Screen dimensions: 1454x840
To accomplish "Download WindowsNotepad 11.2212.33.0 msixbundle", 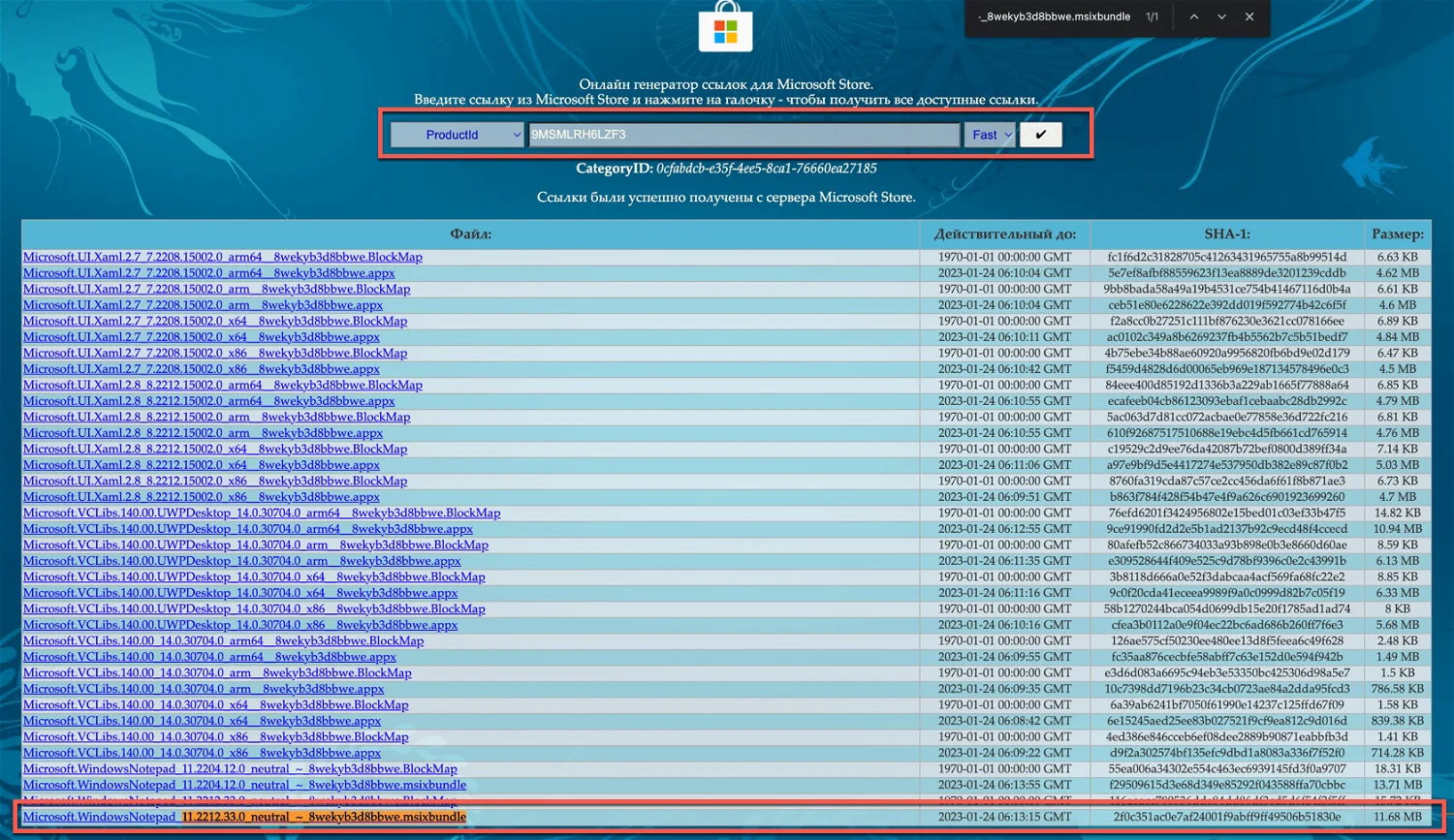I will point(244,817).
